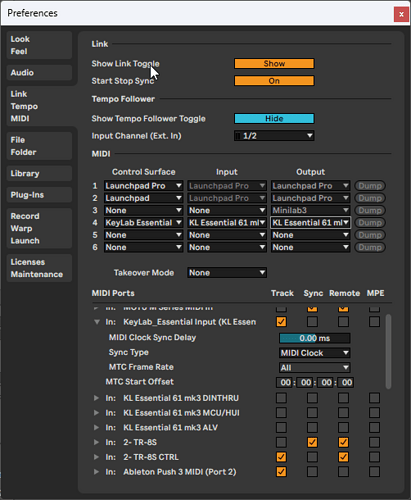Disable Track for KeyLab_Essential Input
Image resolution: width=411 pixels, height=500 pixels.
pyautogui.click(x=281, y=322)
